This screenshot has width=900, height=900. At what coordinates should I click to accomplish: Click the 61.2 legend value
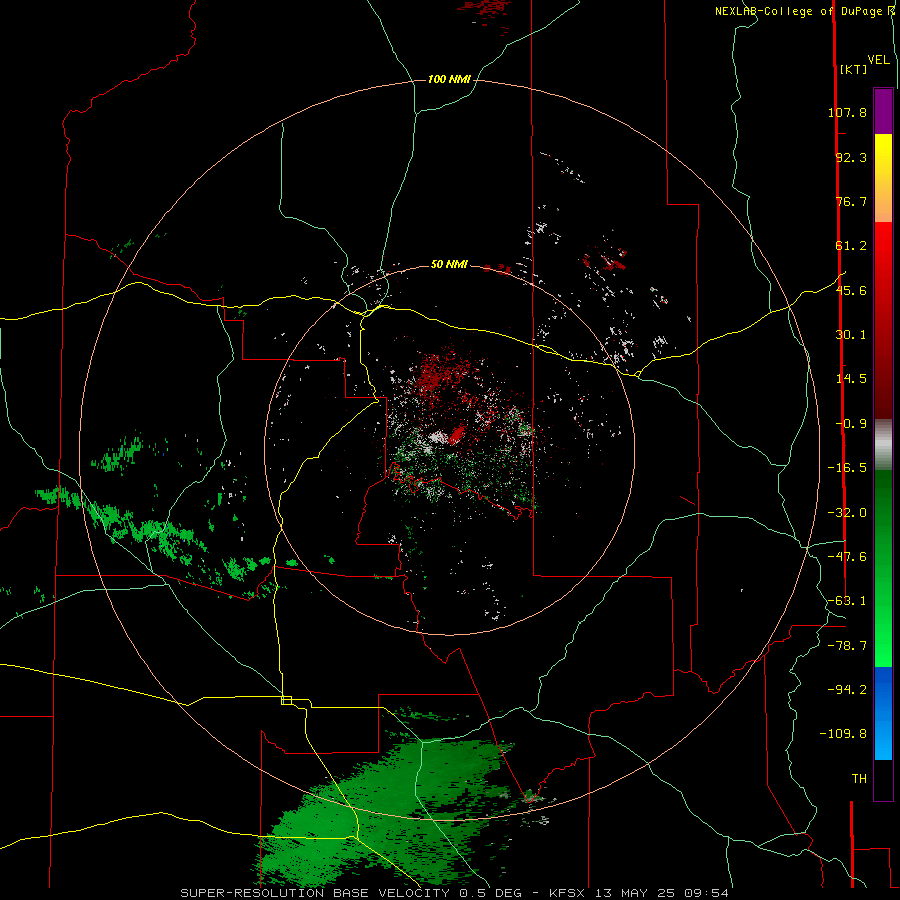(851, 246)
